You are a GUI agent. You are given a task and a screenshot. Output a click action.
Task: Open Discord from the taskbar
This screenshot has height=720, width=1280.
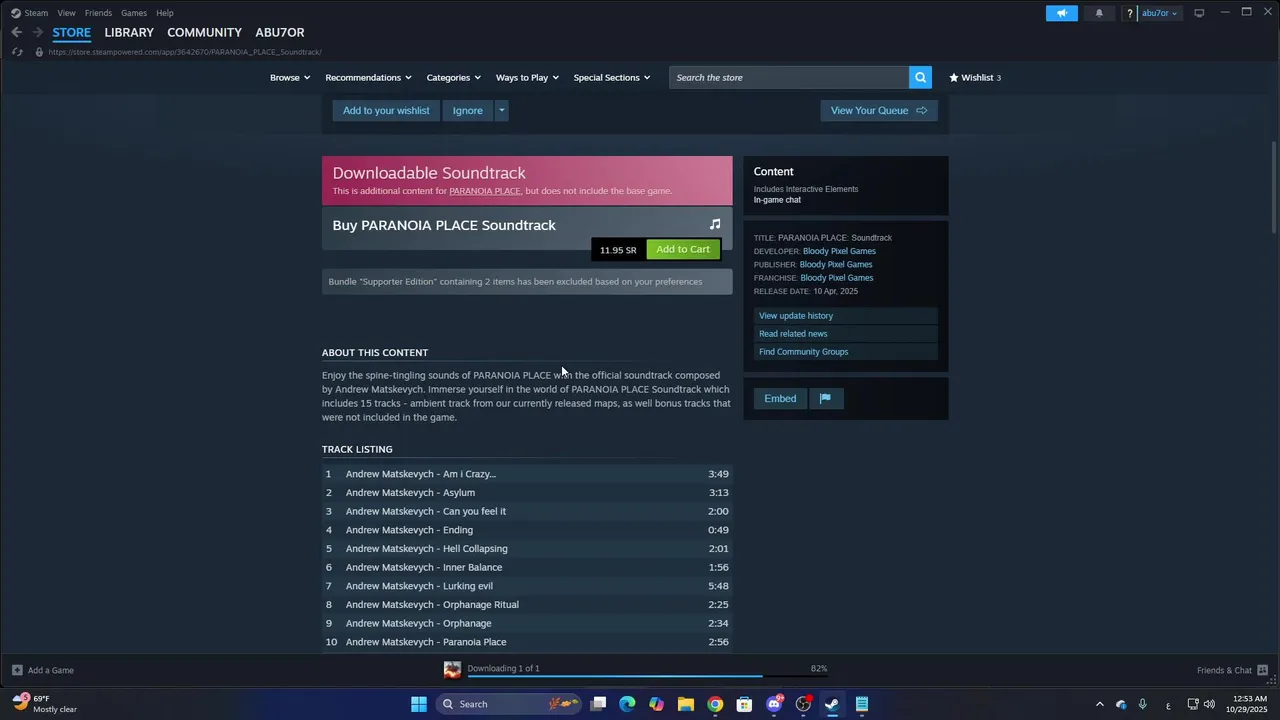pos(774,704)
